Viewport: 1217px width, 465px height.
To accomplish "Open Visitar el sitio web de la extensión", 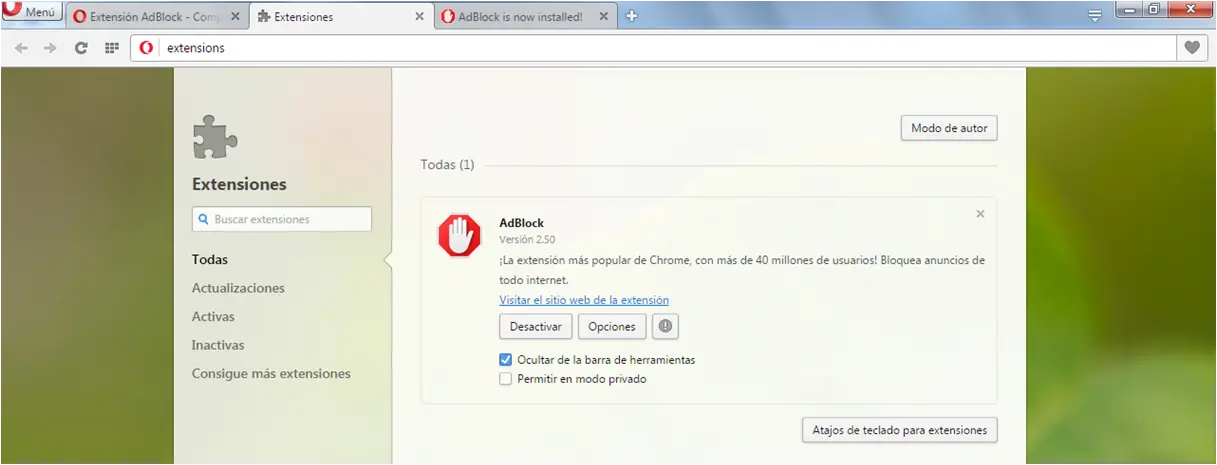I will [584, 300].
